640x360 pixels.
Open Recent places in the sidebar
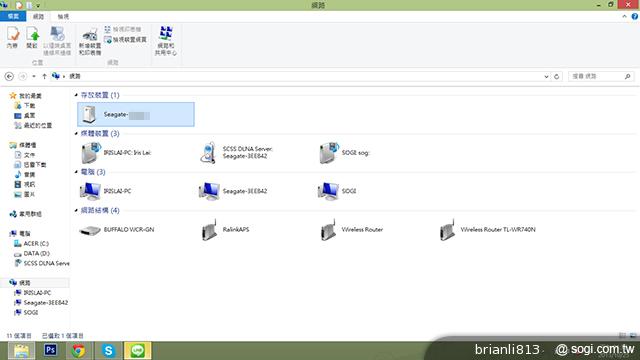pos(33,125)
